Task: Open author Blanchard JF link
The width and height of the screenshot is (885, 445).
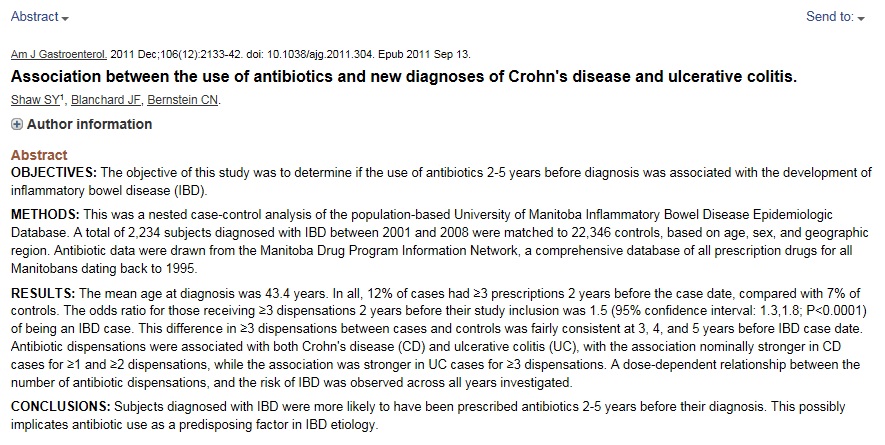Action: [106, 101]
